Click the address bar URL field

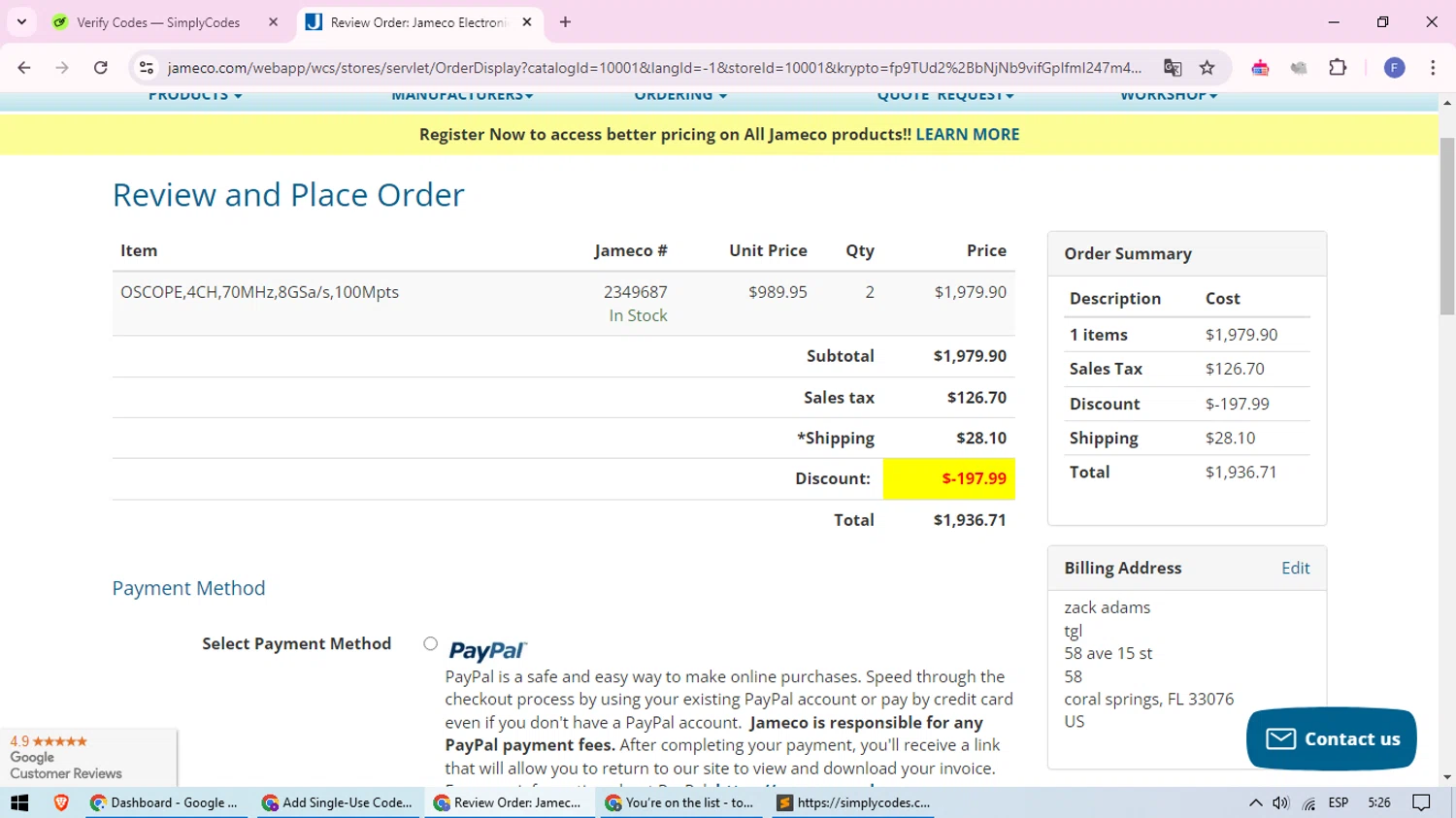653,67
